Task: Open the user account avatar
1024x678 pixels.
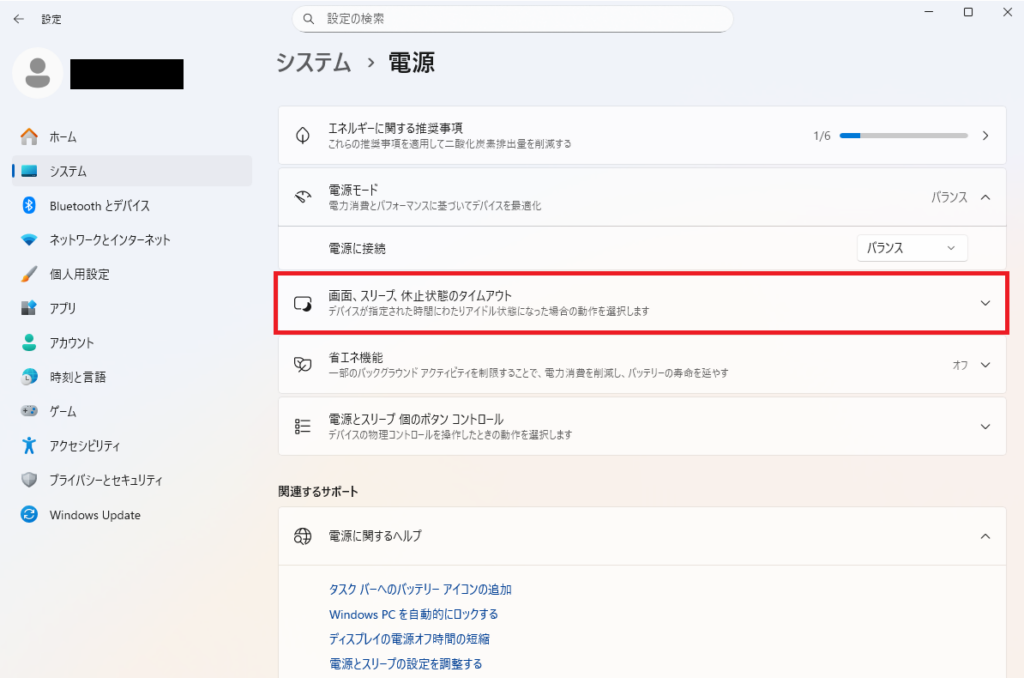Action: pos(37,74)
